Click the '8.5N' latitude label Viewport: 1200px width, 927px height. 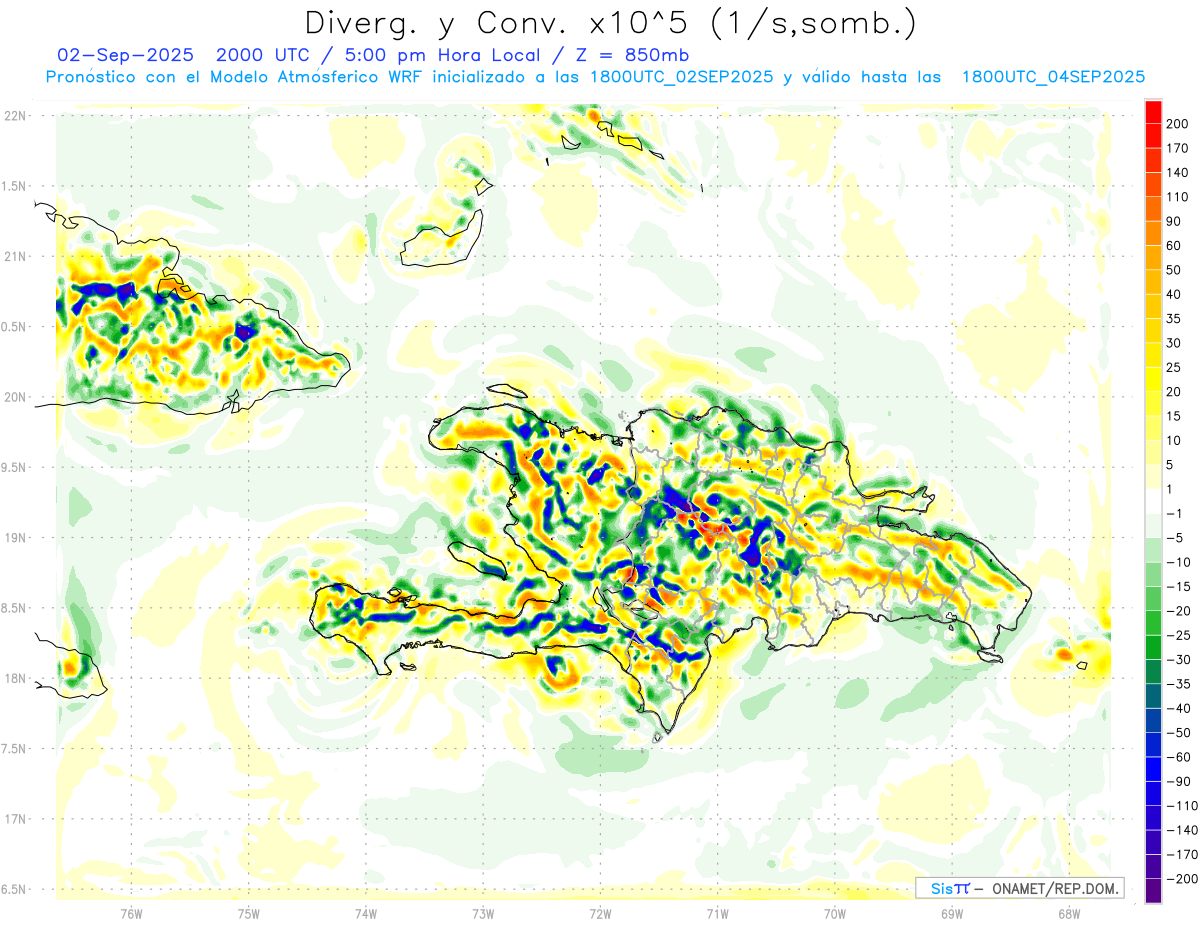tap(14, 608)
